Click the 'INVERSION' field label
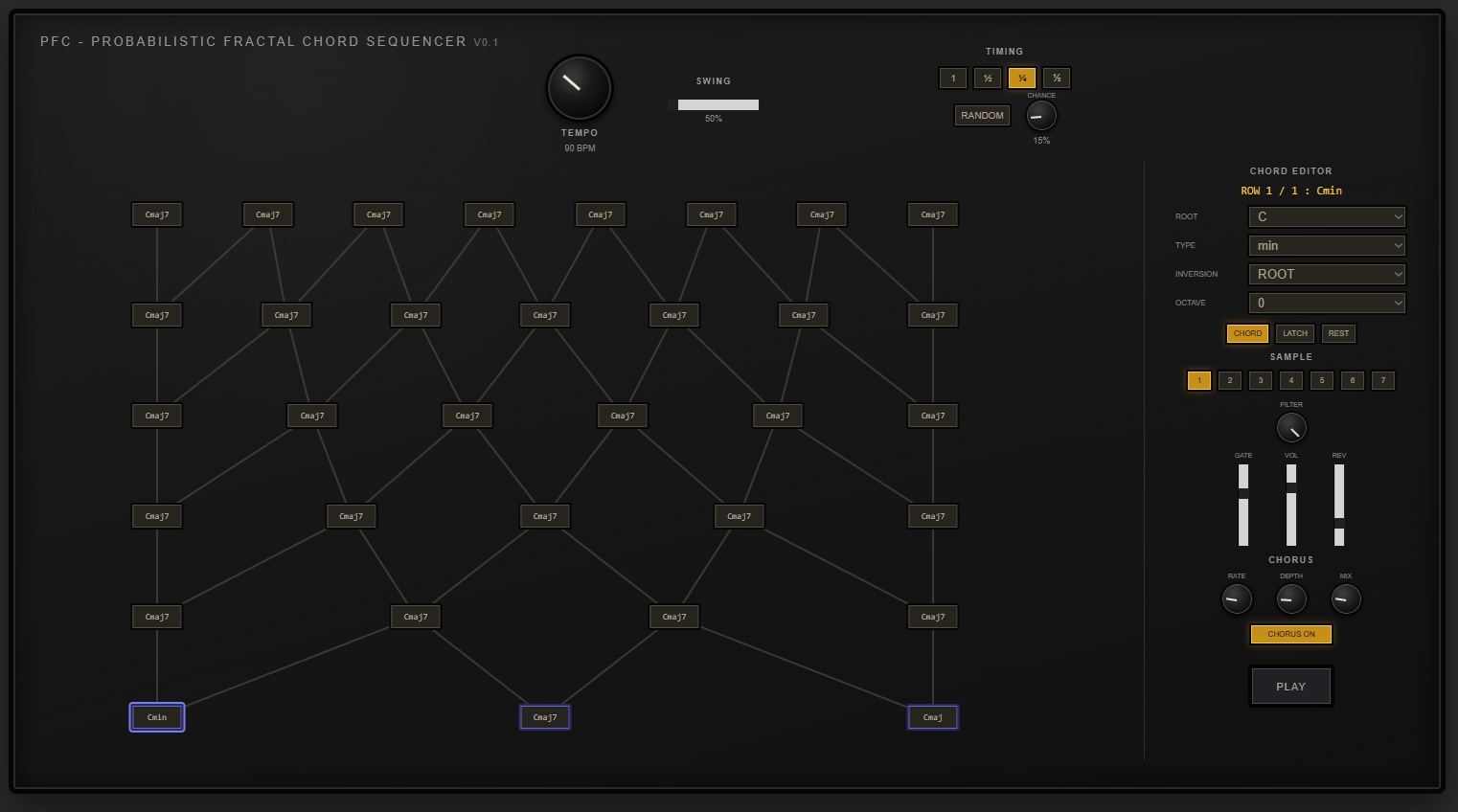This screenshot has height=812, width=1458. coord(1196,274)
